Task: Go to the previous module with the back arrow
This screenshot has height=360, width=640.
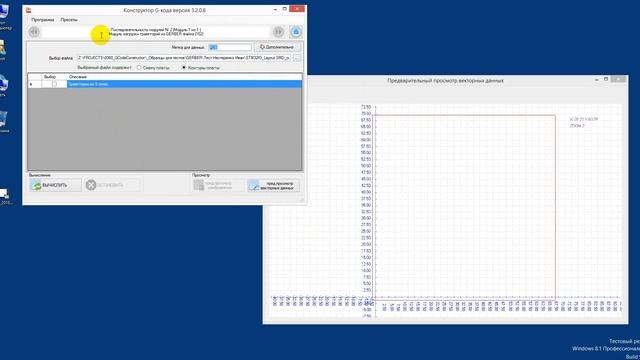Action: point(34,32)
